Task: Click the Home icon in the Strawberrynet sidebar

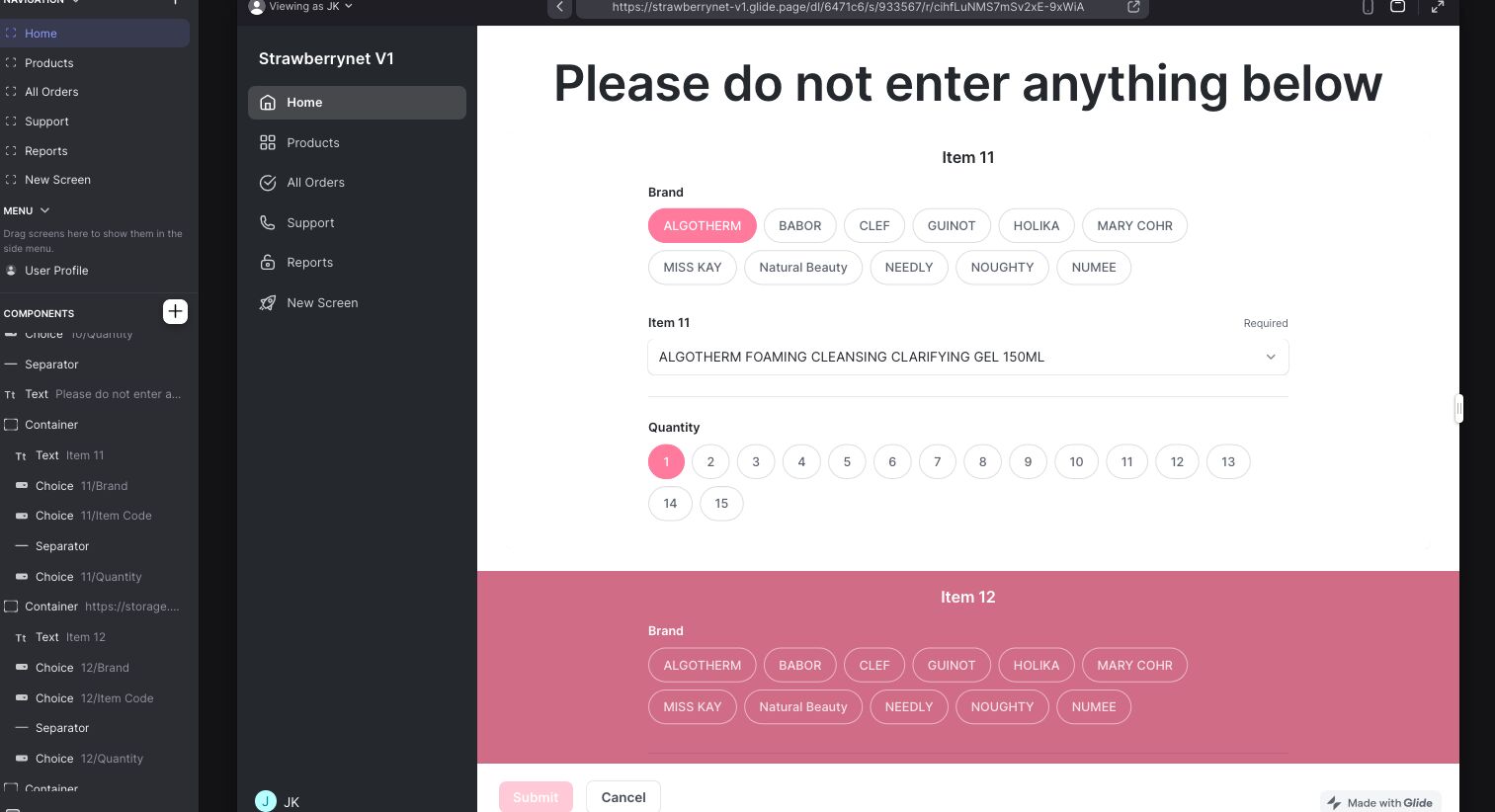Action: coord(268,103)
